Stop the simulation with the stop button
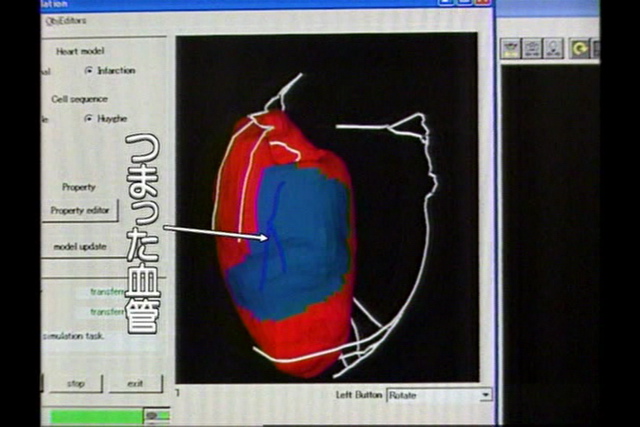The image size is (640, 427). pos(75,383)
